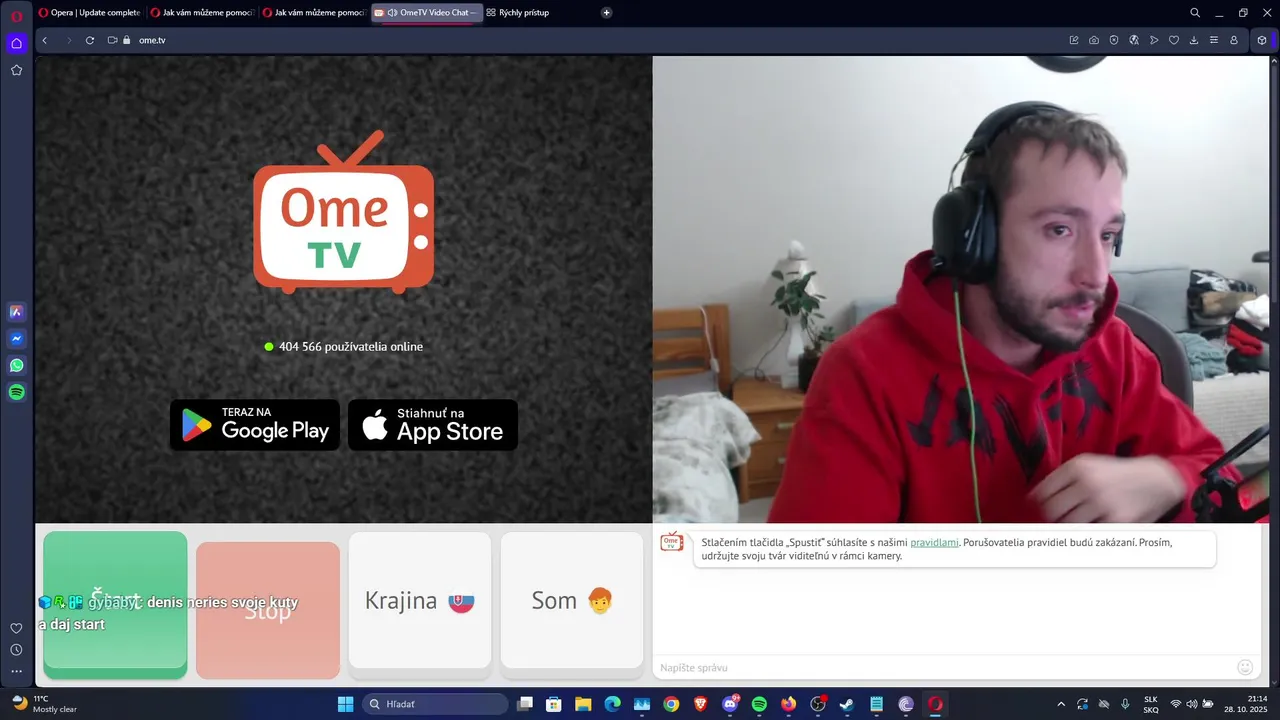Image resolution: width=1280 pixels, height=720 pixels.
Task: Expand the system tray hidden icons chevron
Action: point(1061,704)
